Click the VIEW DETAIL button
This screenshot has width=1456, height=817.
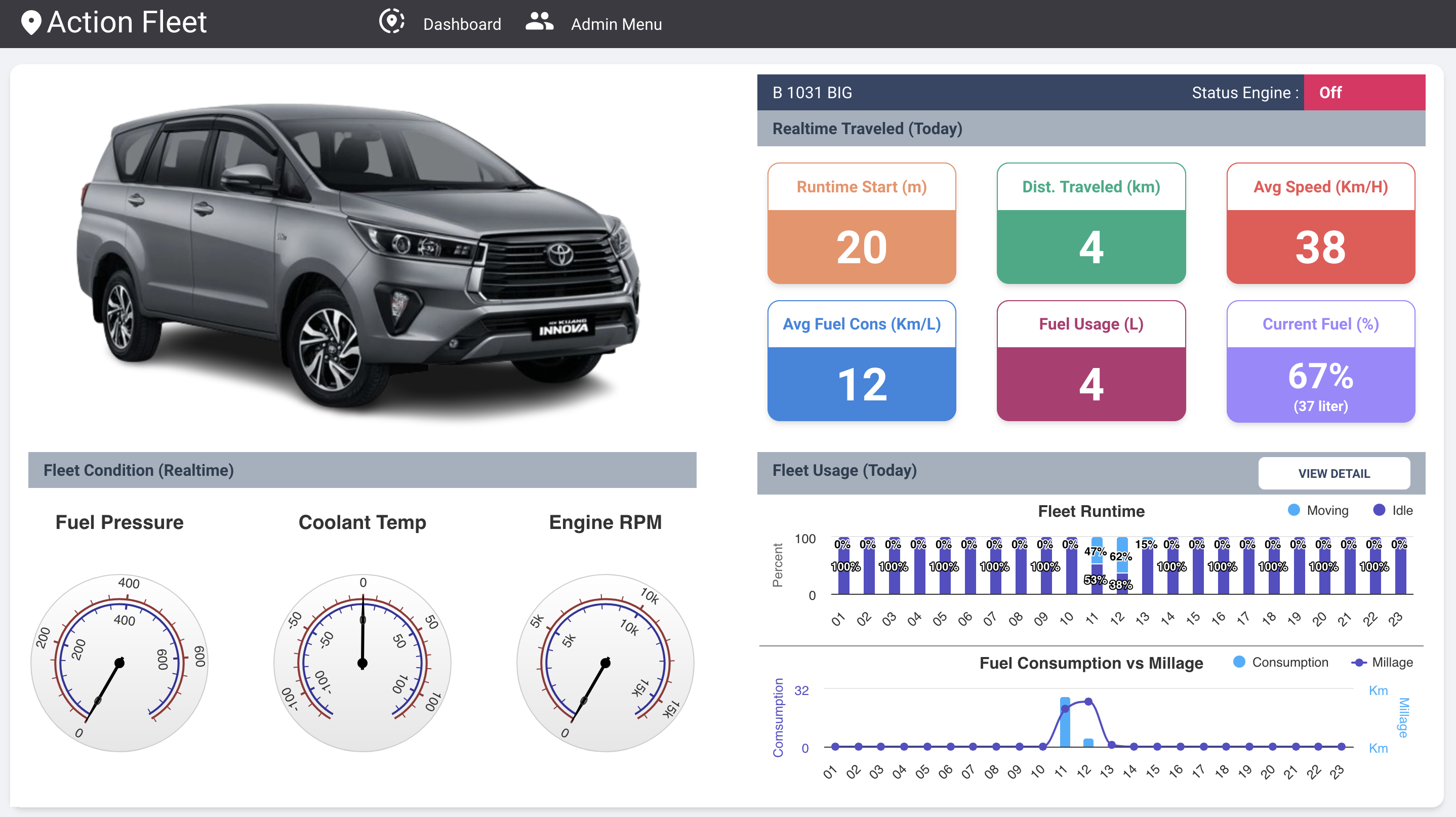tap(1334, 473)
